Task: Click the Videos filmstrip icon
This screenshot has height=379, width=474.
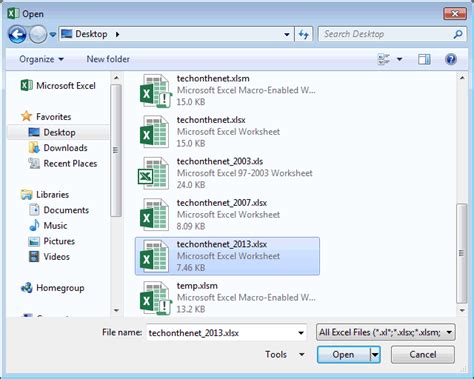Action: pyautogui.click(x=34, y=257)
